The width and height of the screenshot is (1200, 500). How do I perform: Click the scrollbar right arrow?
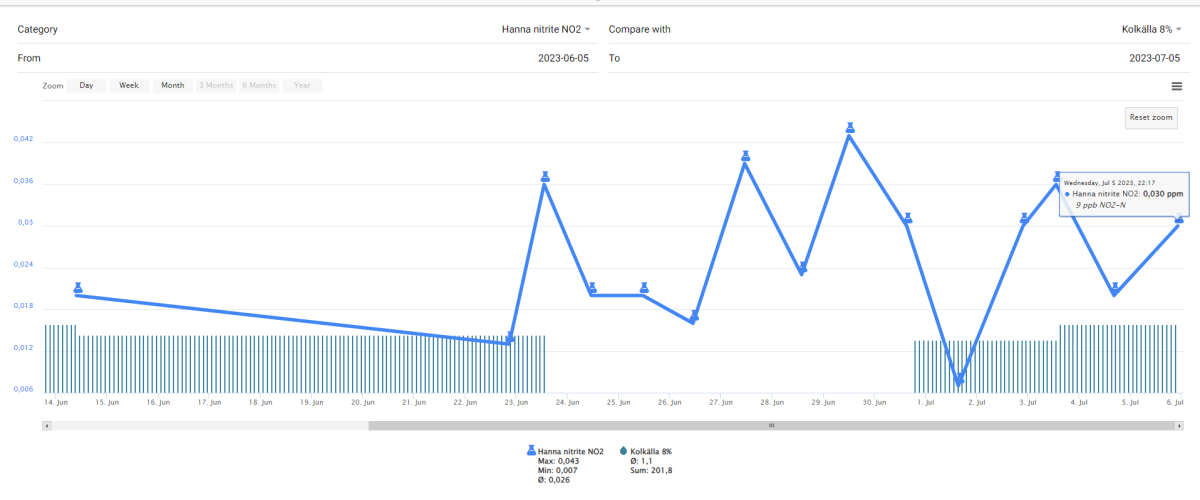tap(1178, 425)
